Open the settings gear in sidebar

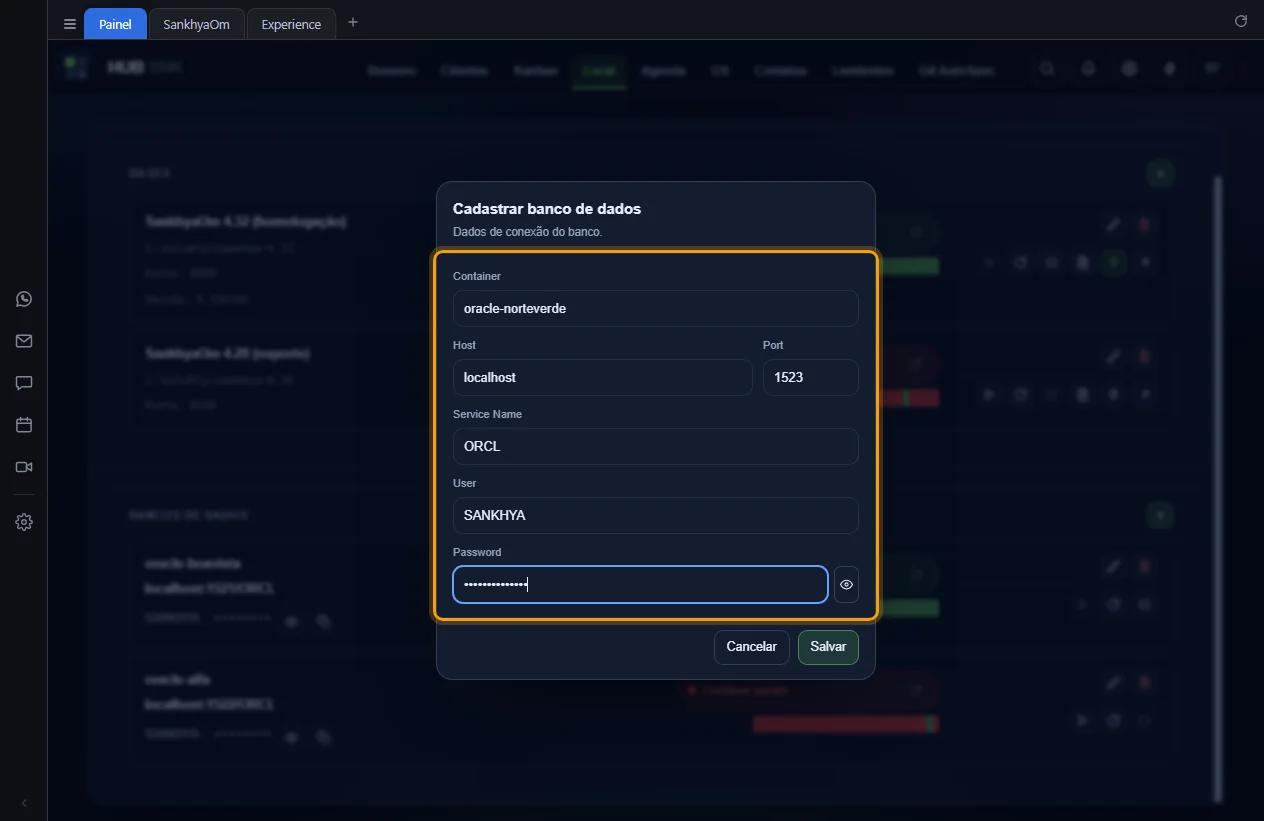pos(24,522)
